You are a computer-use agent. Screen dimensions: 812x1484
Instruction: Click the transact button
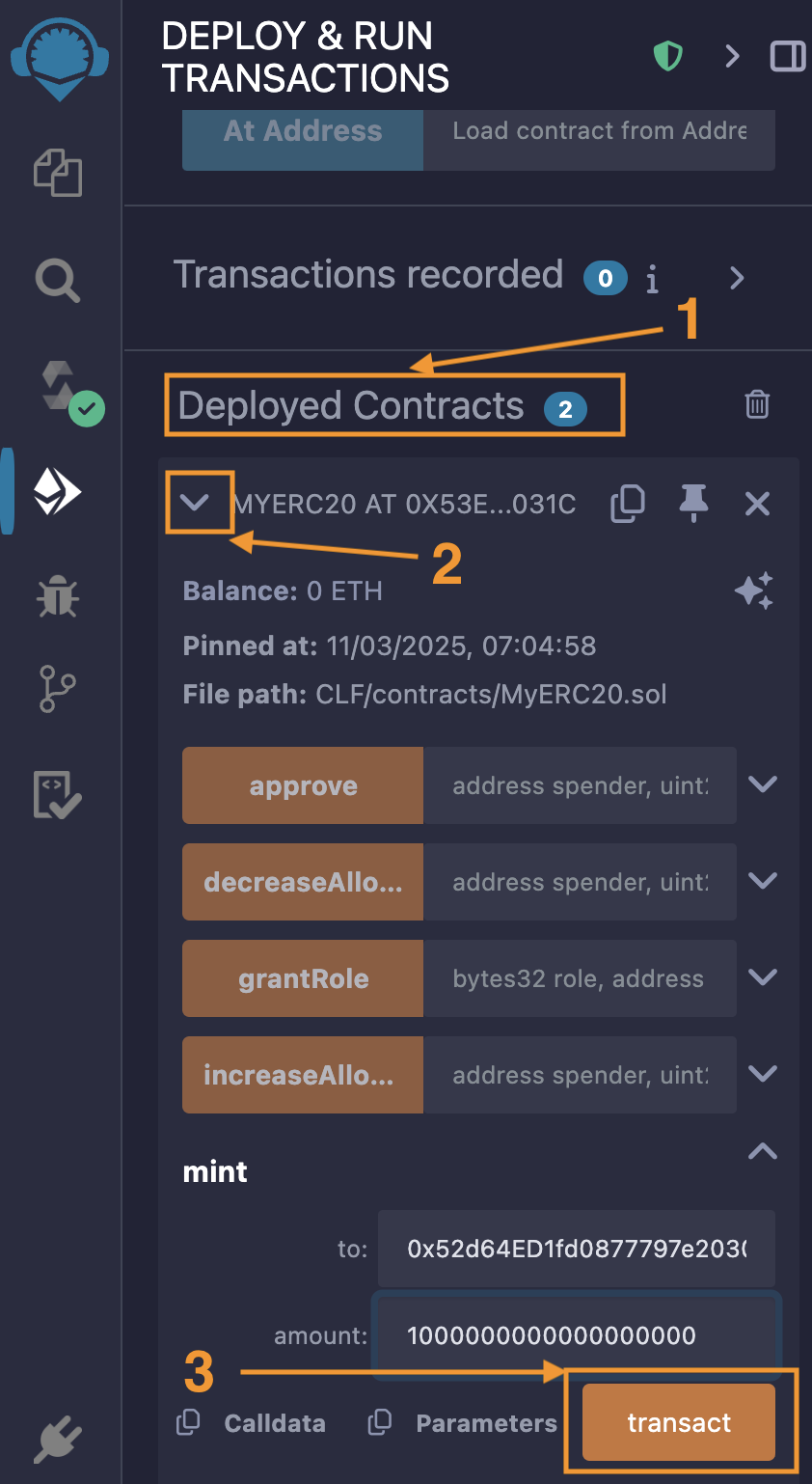click(x=679, y=1422)
